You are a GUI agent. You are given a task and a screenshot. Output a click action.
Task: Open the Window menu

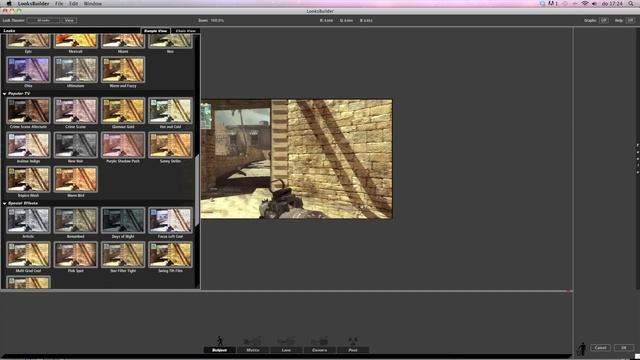(x=93, y=3)
